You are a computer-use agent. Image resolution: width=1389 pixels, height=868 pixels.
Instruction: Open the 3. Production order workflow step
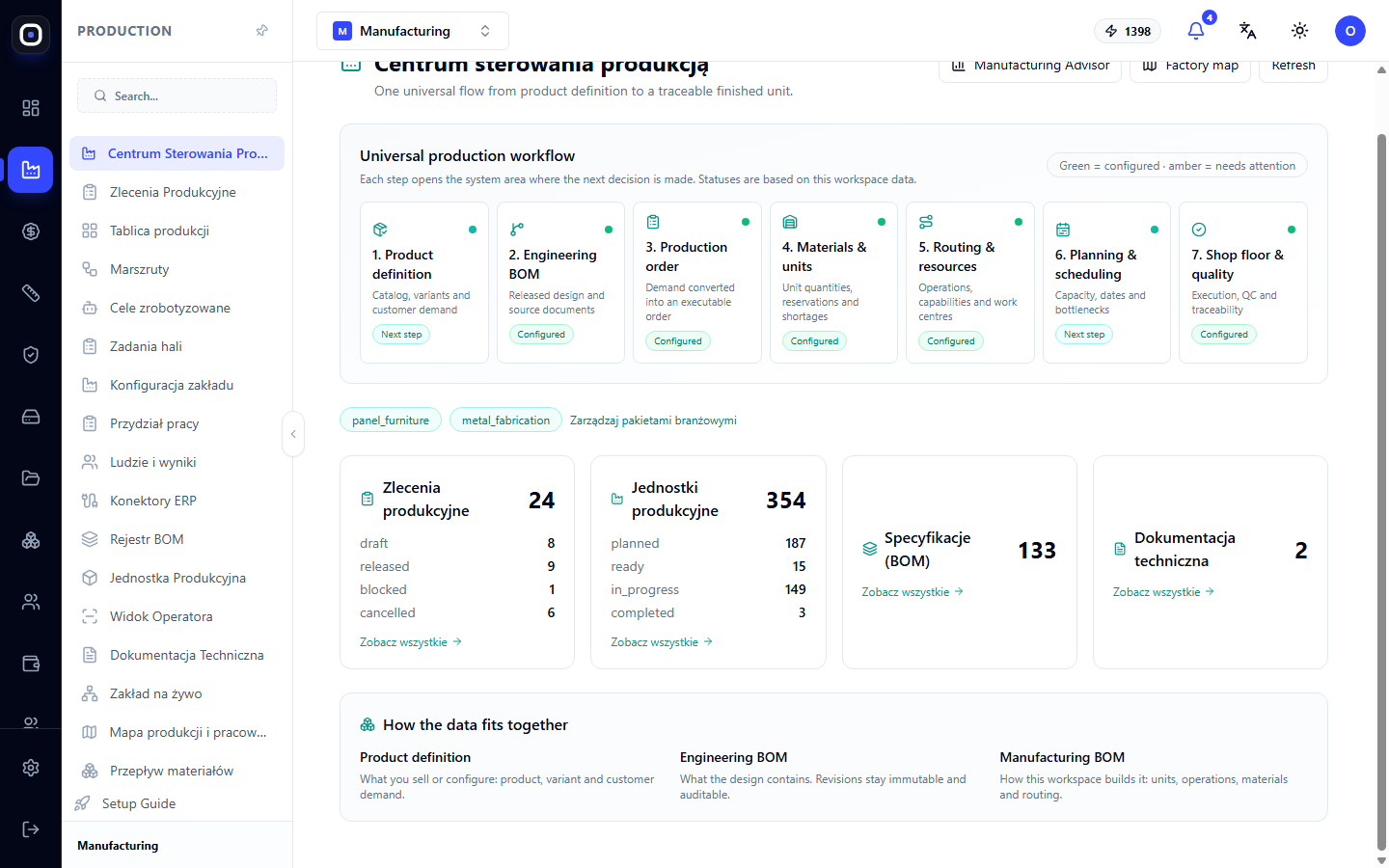[x=697, y=283]
